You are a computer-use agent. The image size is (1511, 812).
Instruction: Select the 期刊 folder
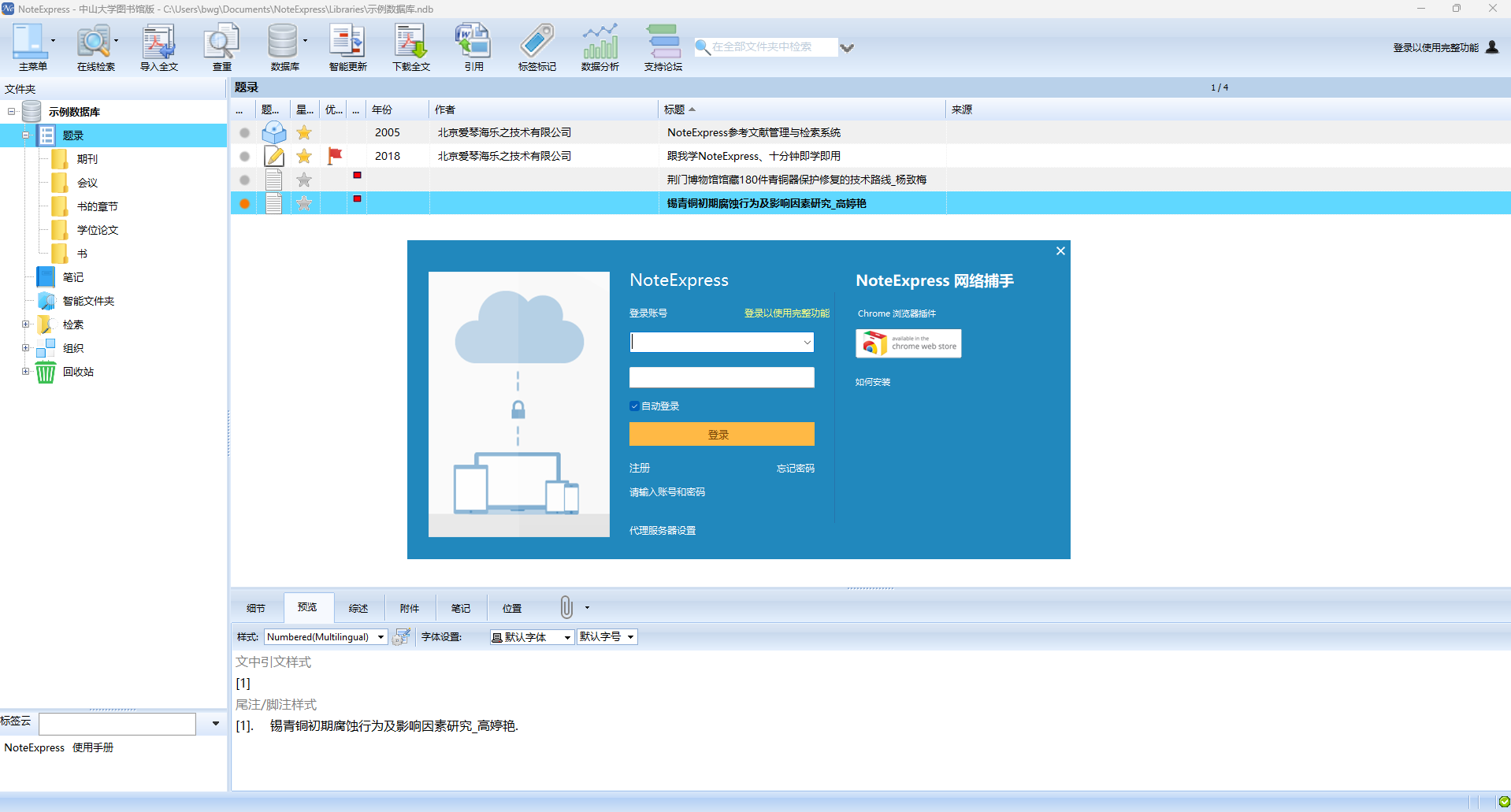[x=87, y=159]
